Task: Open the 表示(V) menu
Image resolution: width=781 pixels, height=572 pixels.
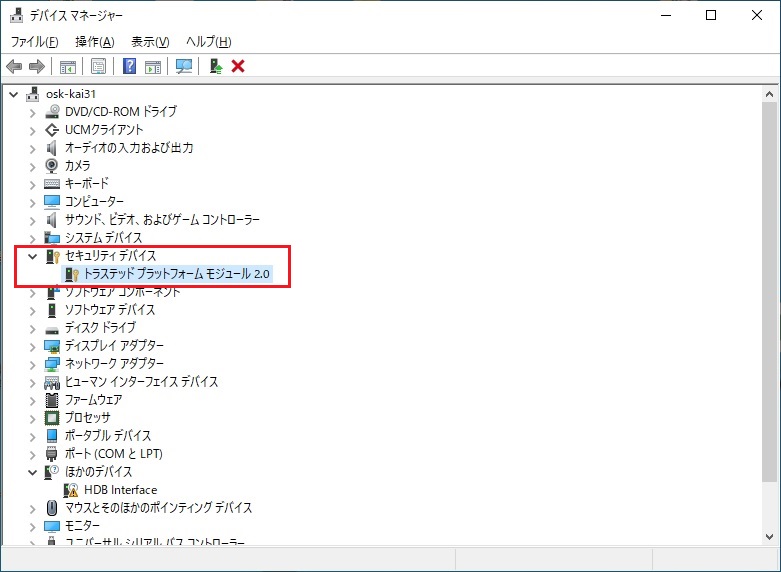Action: (150, 42)
